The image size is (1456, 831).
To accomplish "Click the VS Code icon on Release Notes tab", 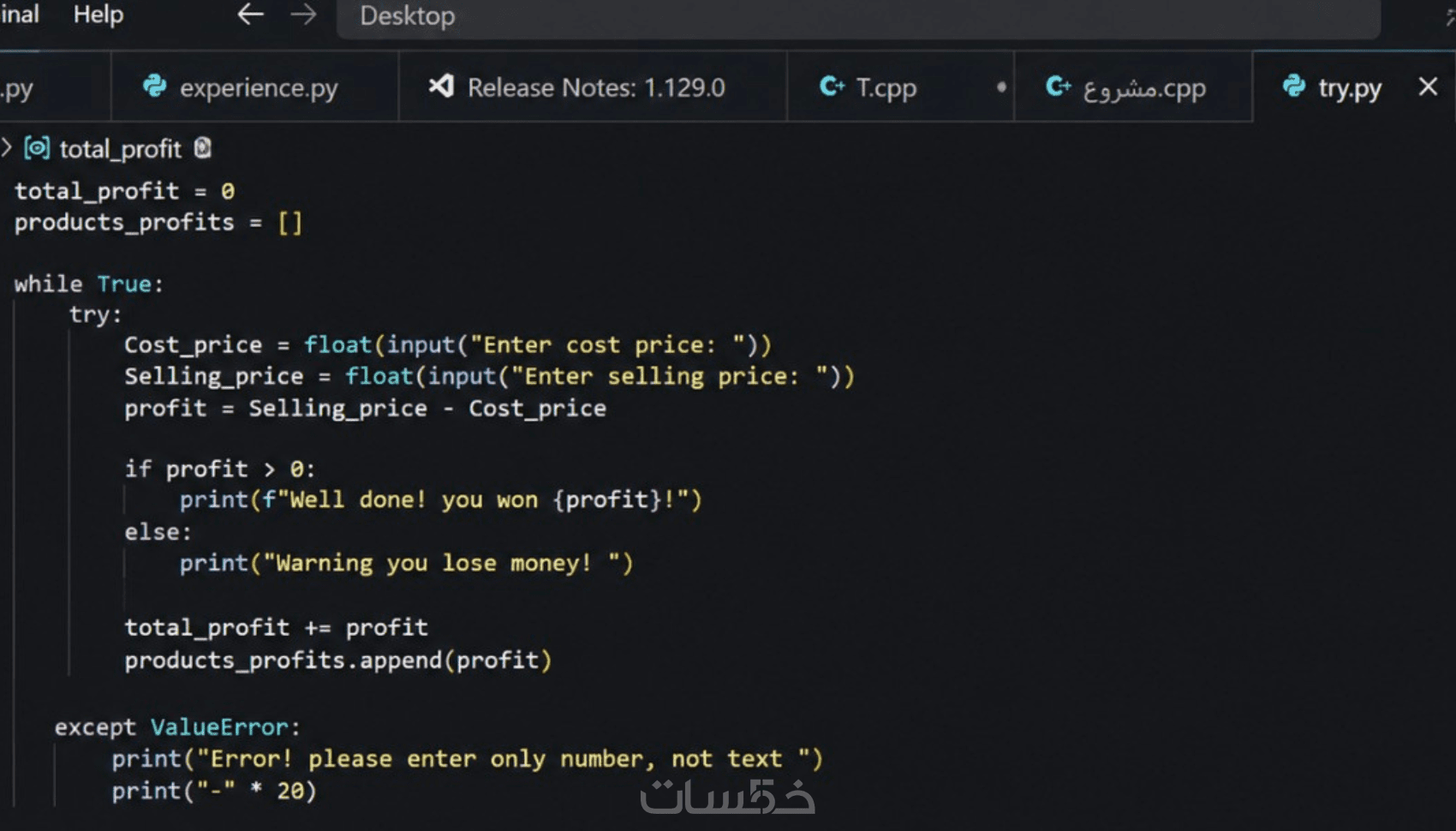I will coord(441,86).
